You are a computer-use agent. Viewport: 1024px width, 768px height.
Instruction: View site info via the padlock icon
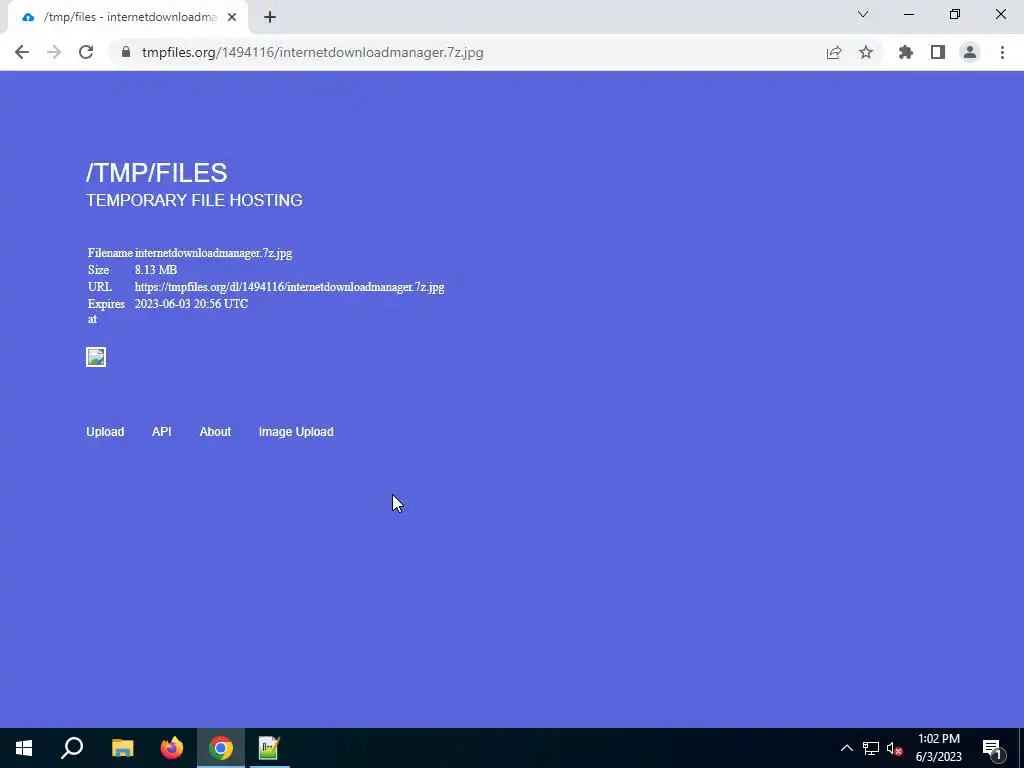tap(126, 52)
